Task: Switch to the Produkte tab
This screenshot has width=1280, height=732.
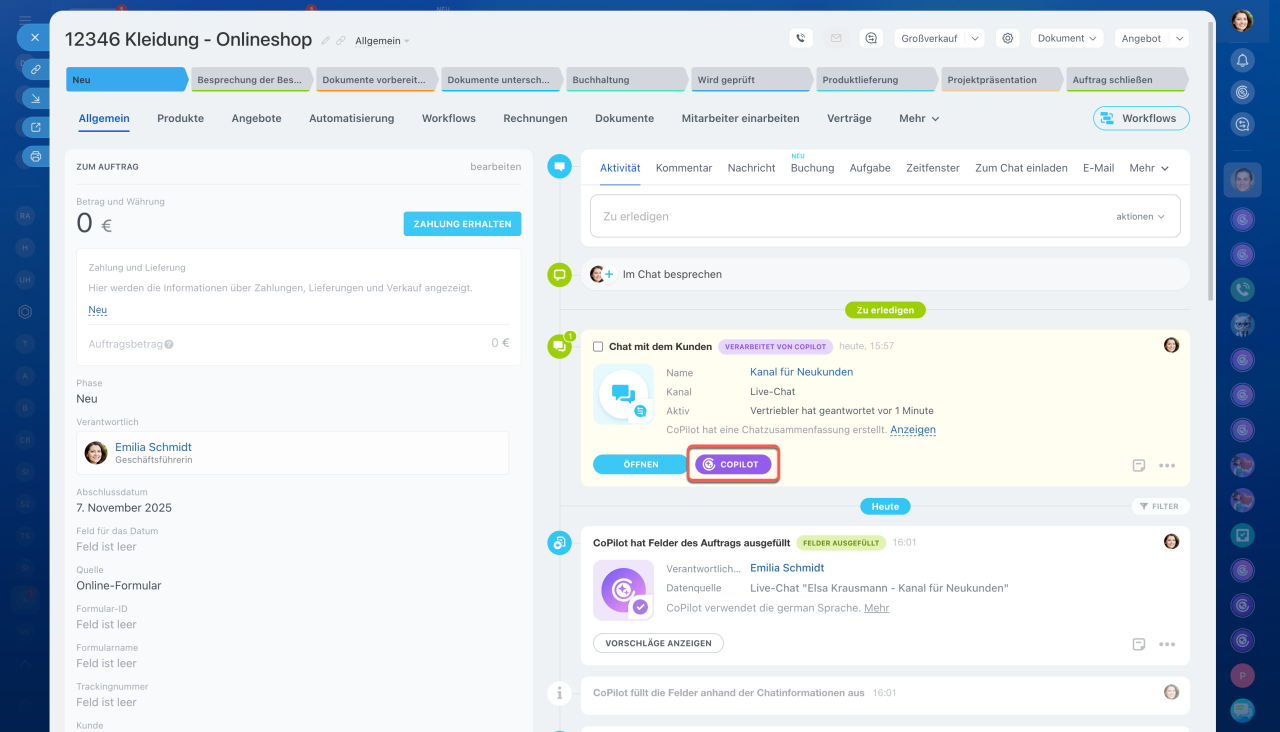Action: pos(180,118)
